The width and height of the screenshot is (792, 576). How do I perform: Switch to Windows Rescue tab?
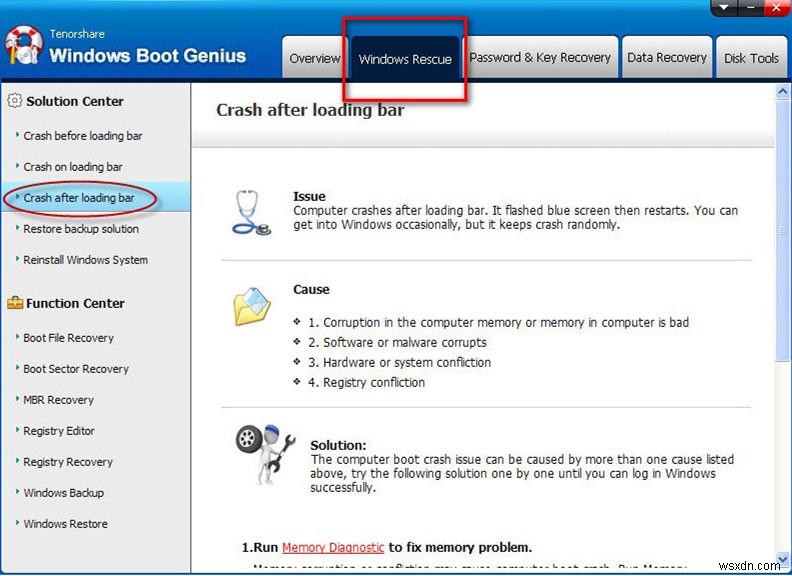[405, 59]
